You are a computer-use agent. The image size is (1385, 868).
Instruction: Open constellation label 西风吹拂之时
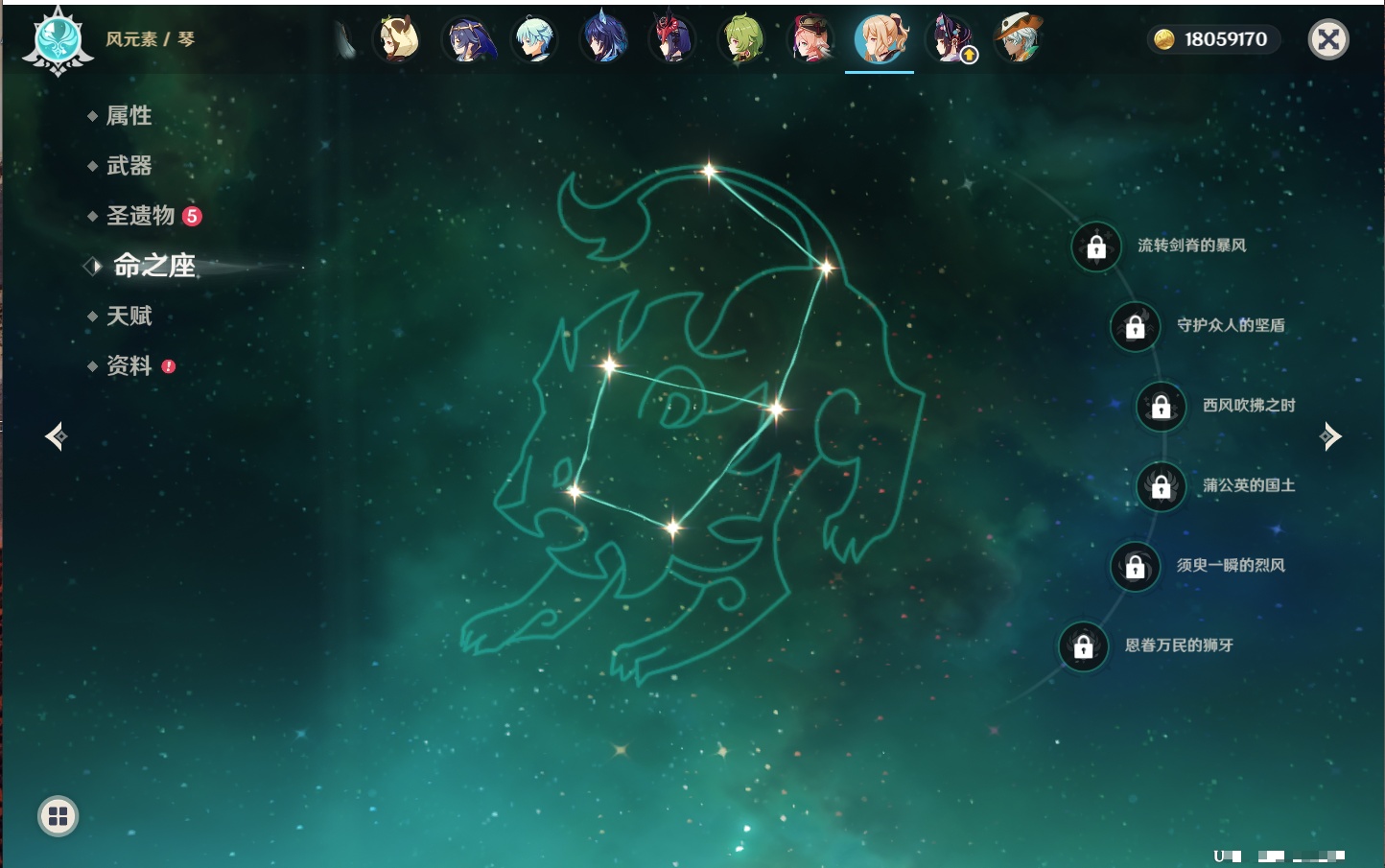1250,405
